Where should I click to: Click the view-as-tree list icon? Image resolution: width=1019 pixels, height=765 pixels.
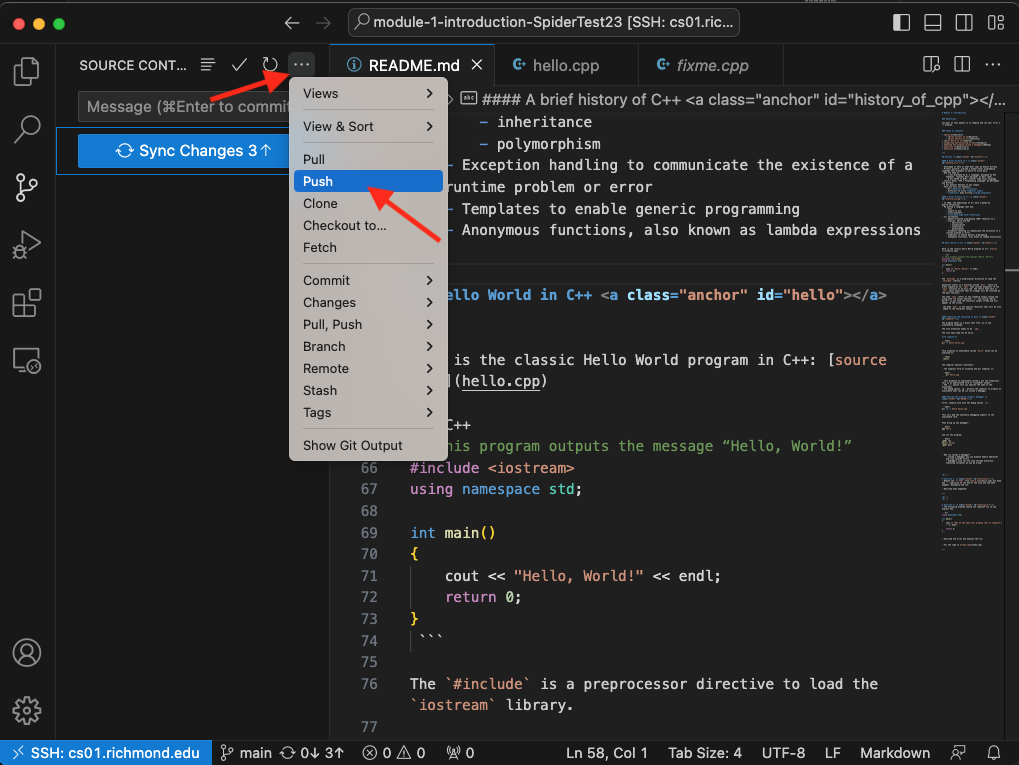pos(207,64)
